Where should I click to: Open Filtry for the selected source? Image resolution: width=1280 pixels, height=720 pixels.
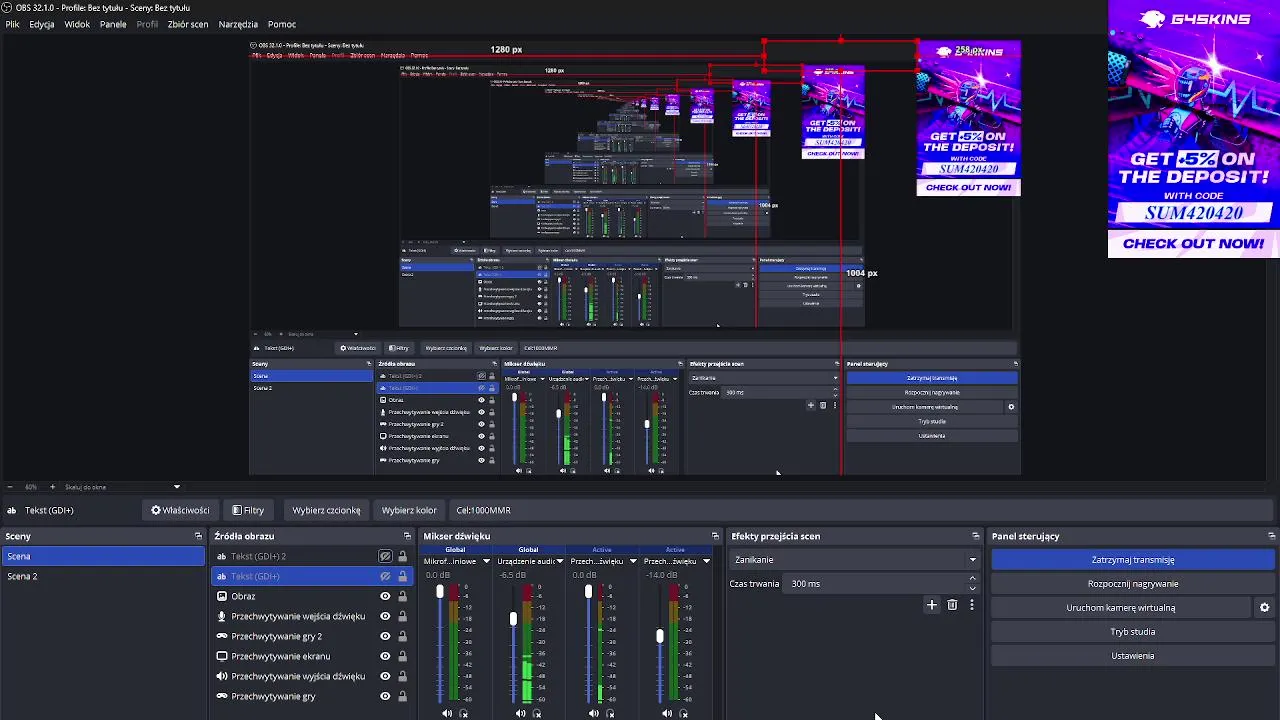click(248, 510)
